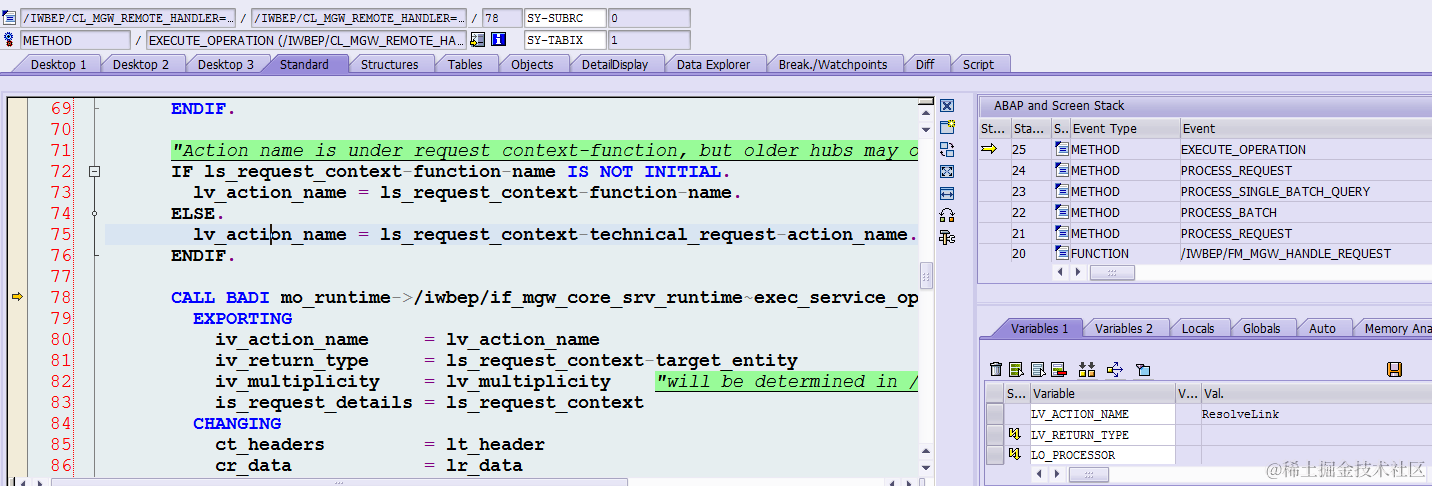The width and height of the screenshot is (1432, 486).
Task: Open the Script tab
Action: (978, 64)
